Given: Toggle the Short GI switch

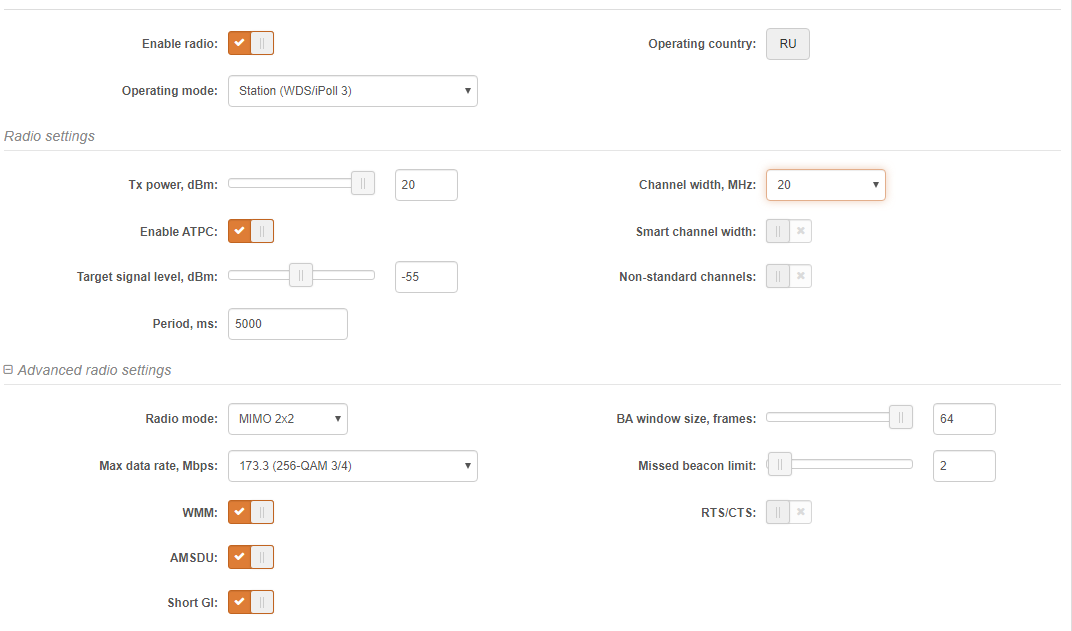Looking at the screenshot, I should point(251,602).
